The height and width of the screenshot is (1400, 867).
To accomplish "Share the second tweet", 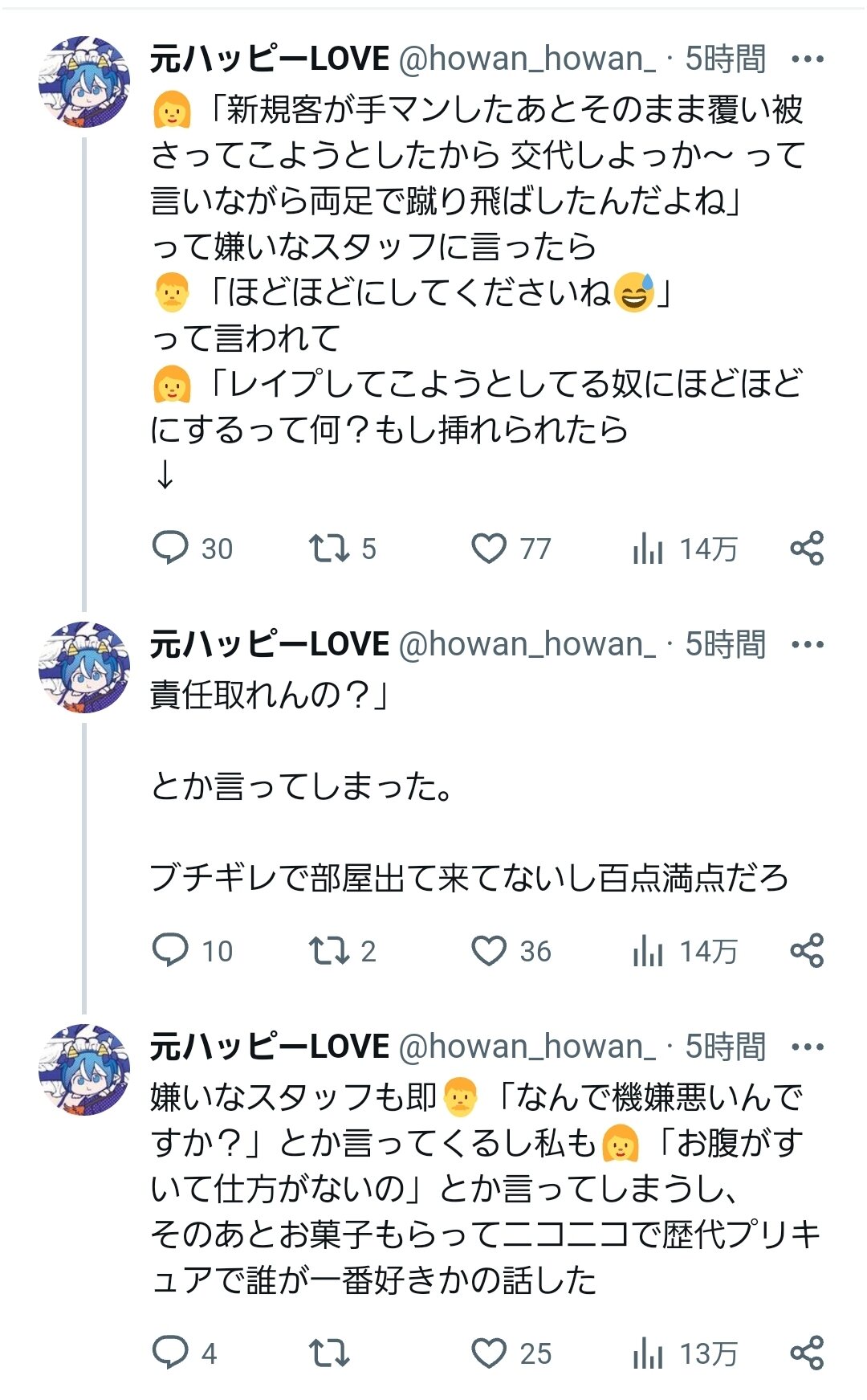I will tap(806, 951).
